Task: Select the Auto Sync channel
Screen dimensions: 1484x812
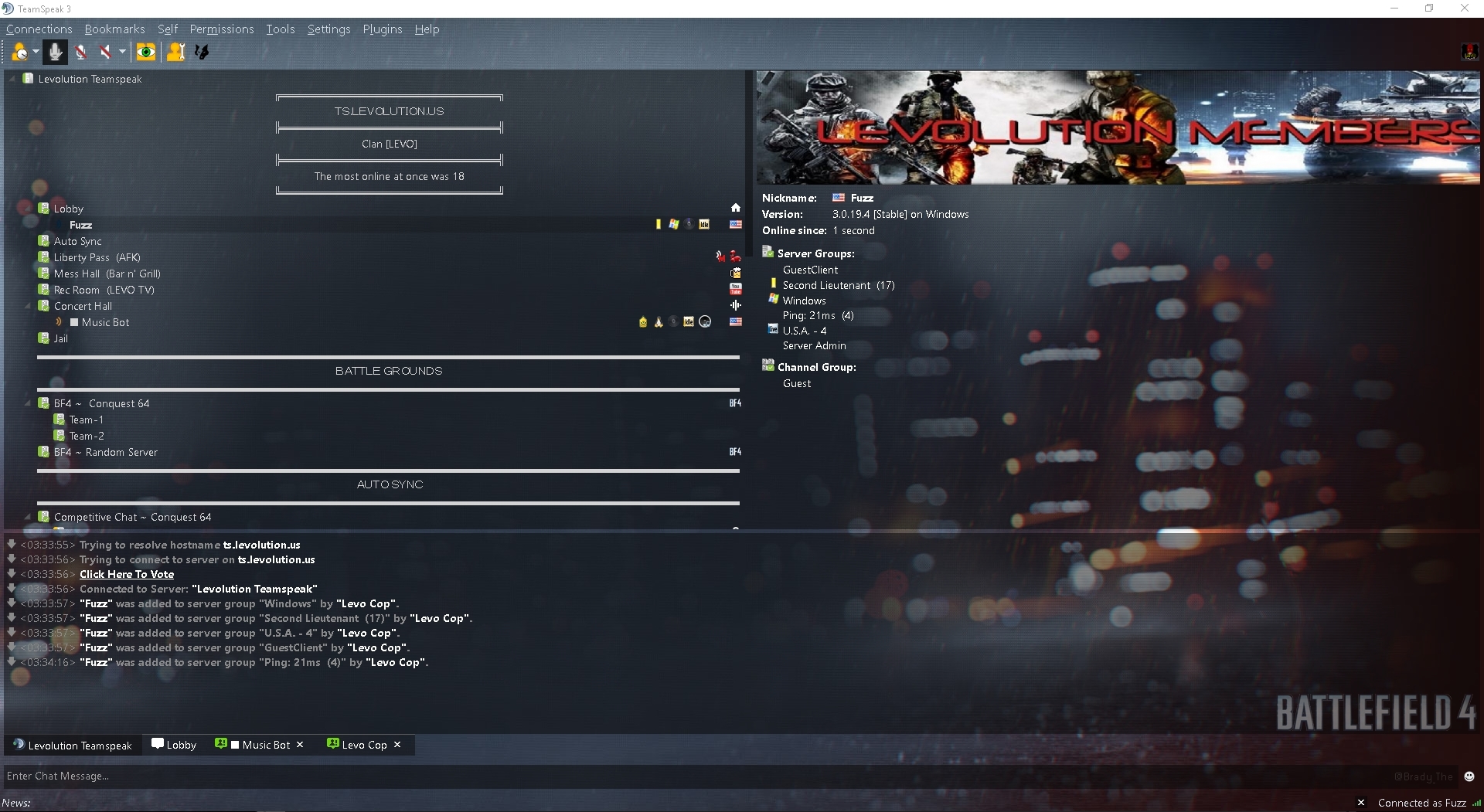Action: (x=77, y=241)
